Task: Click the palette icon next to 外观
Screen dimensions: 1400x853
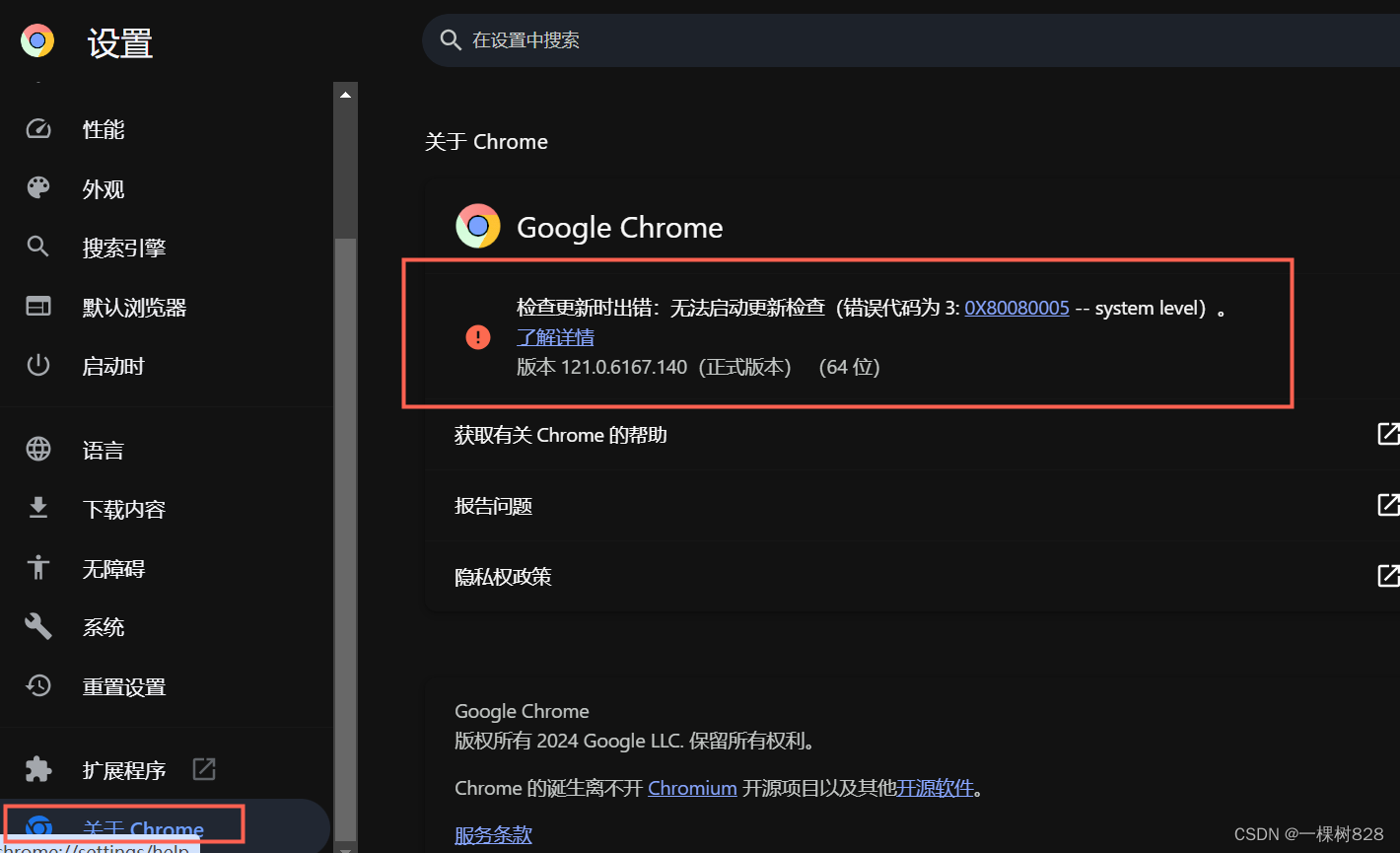Action: pos(38,188)
